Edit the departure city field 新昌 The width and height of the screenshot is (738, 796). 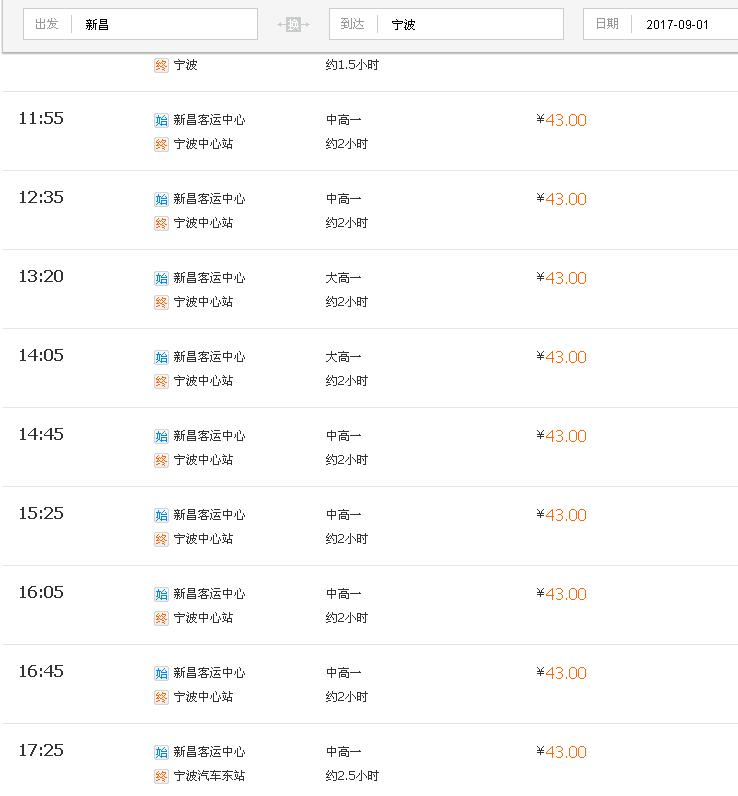[x=165, y=24]
